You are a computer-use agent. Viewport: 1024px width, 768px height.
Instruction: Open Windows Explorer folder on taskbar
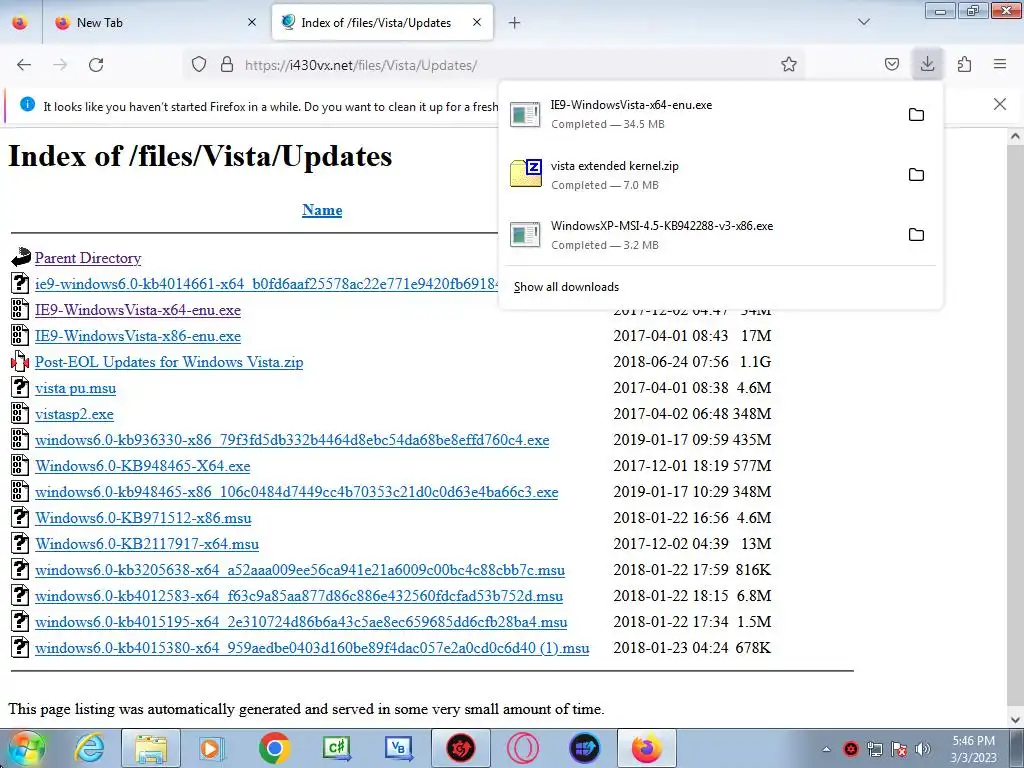pos(151,748)
